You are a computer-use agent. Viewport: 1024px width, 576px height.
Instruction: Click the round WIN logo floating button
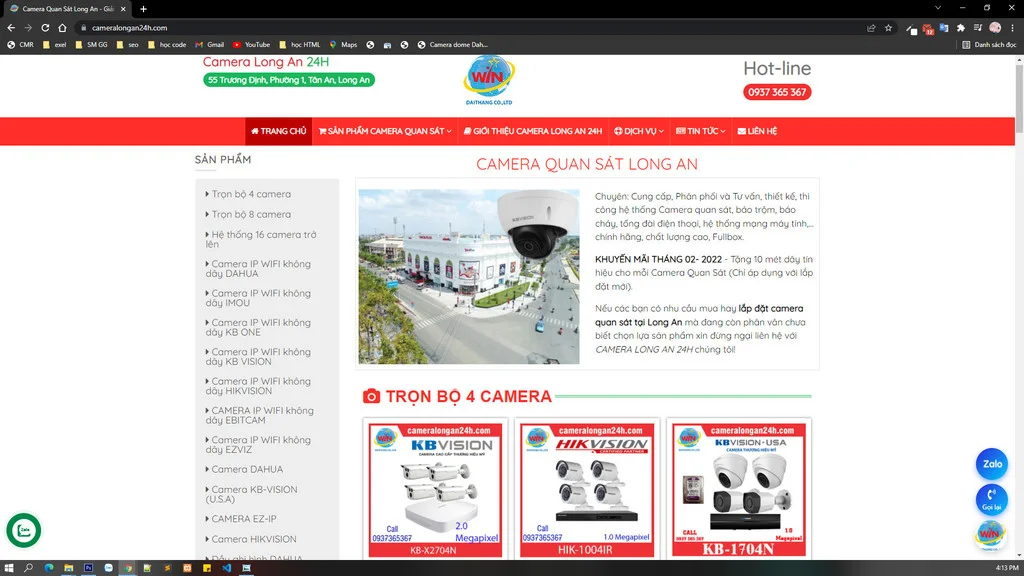(991, 535)
